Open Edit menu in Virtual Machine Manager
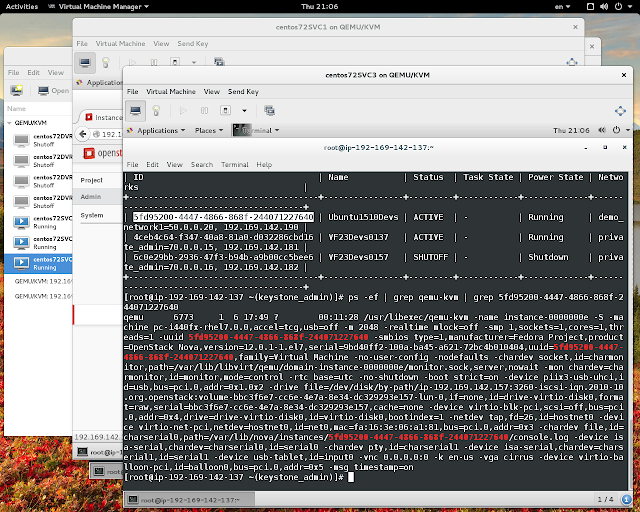 tap(33, 73)
